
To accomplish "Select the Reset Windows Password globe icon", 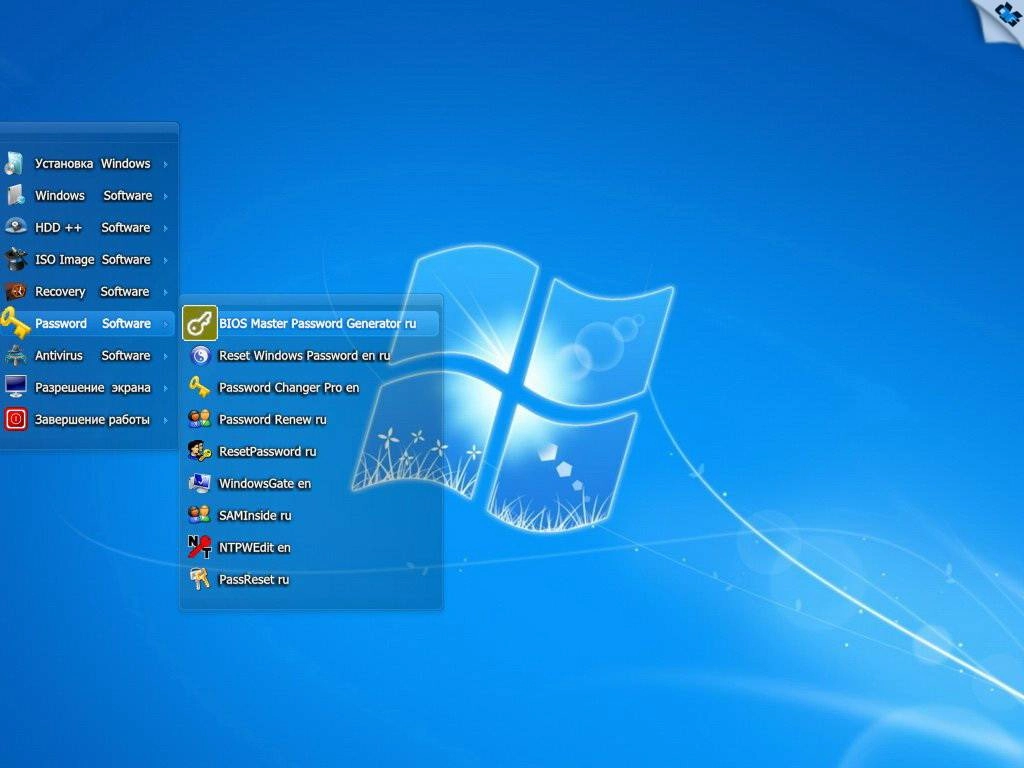I will (200, 355).
